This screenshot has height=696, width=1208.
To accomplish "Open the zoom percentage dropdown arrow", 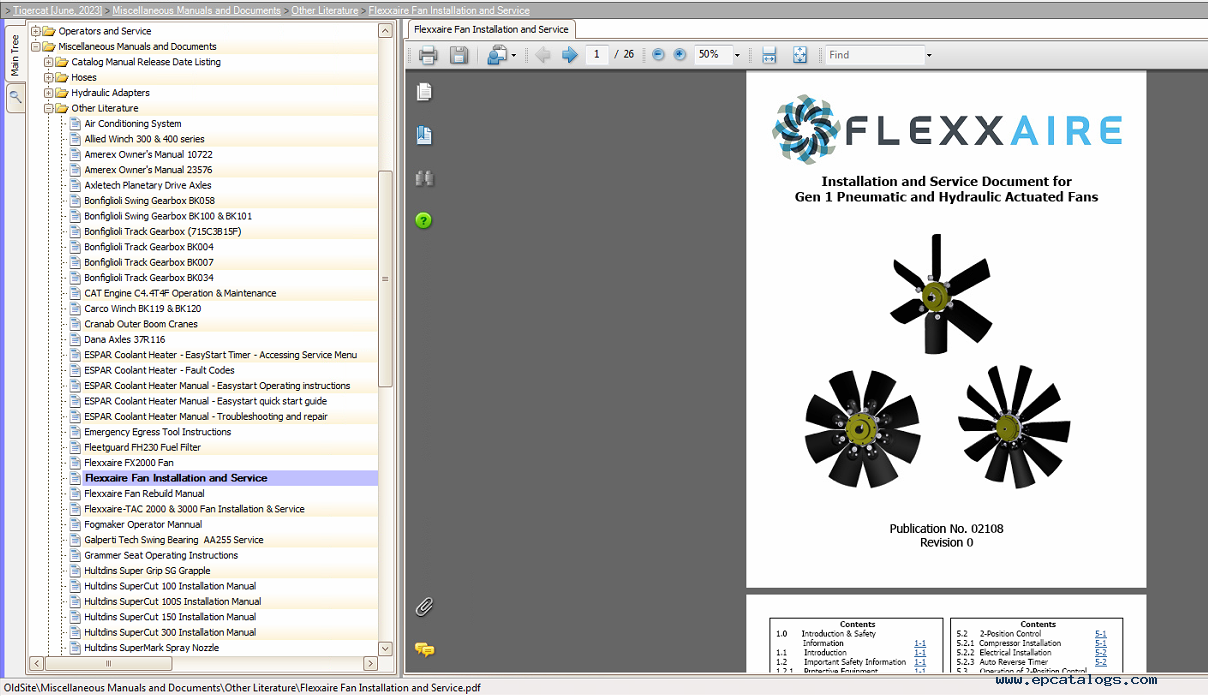I will tap(737, 55).
